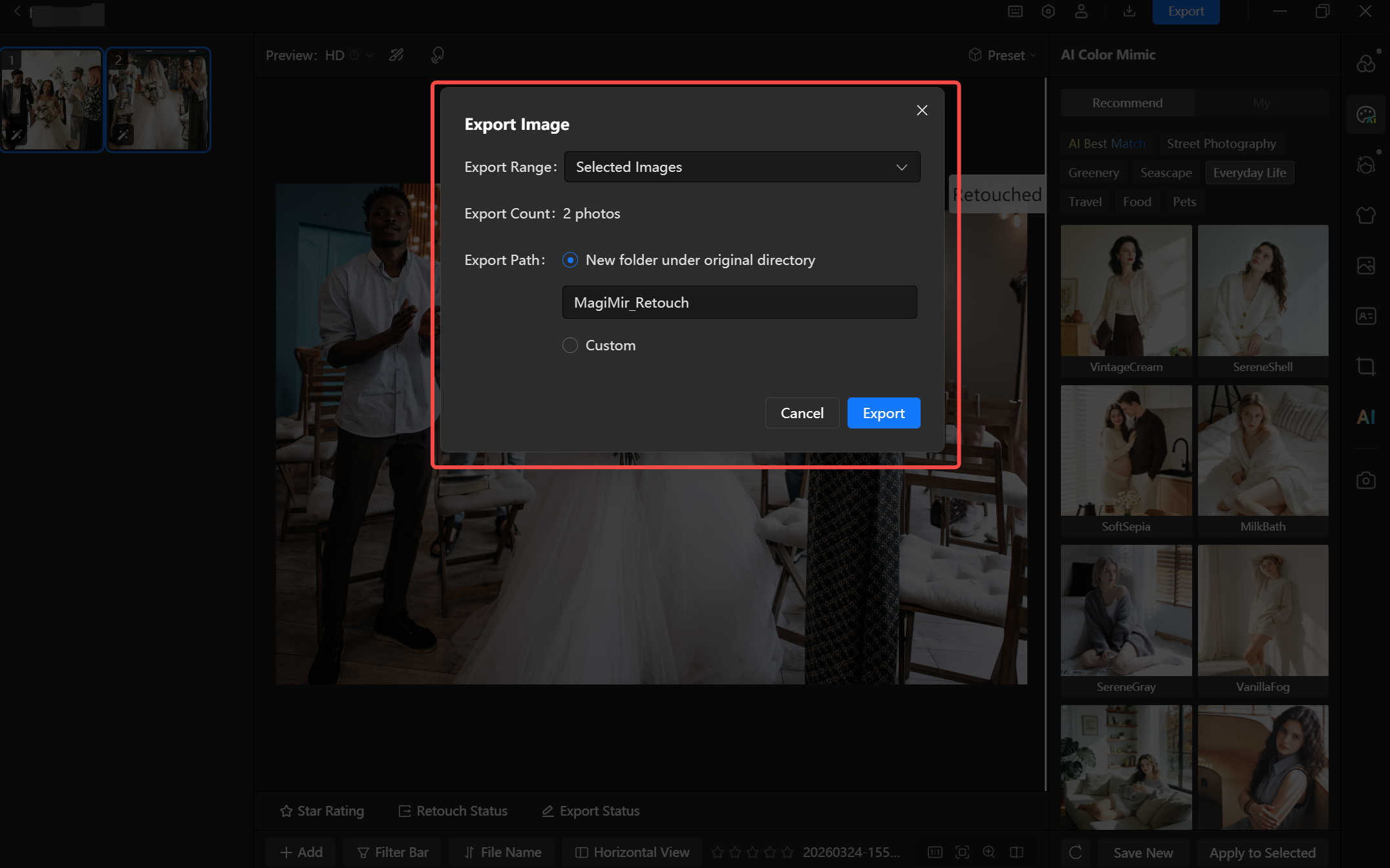
Task: Select New folder under original directory option
Action: click(x=570, y=260)
